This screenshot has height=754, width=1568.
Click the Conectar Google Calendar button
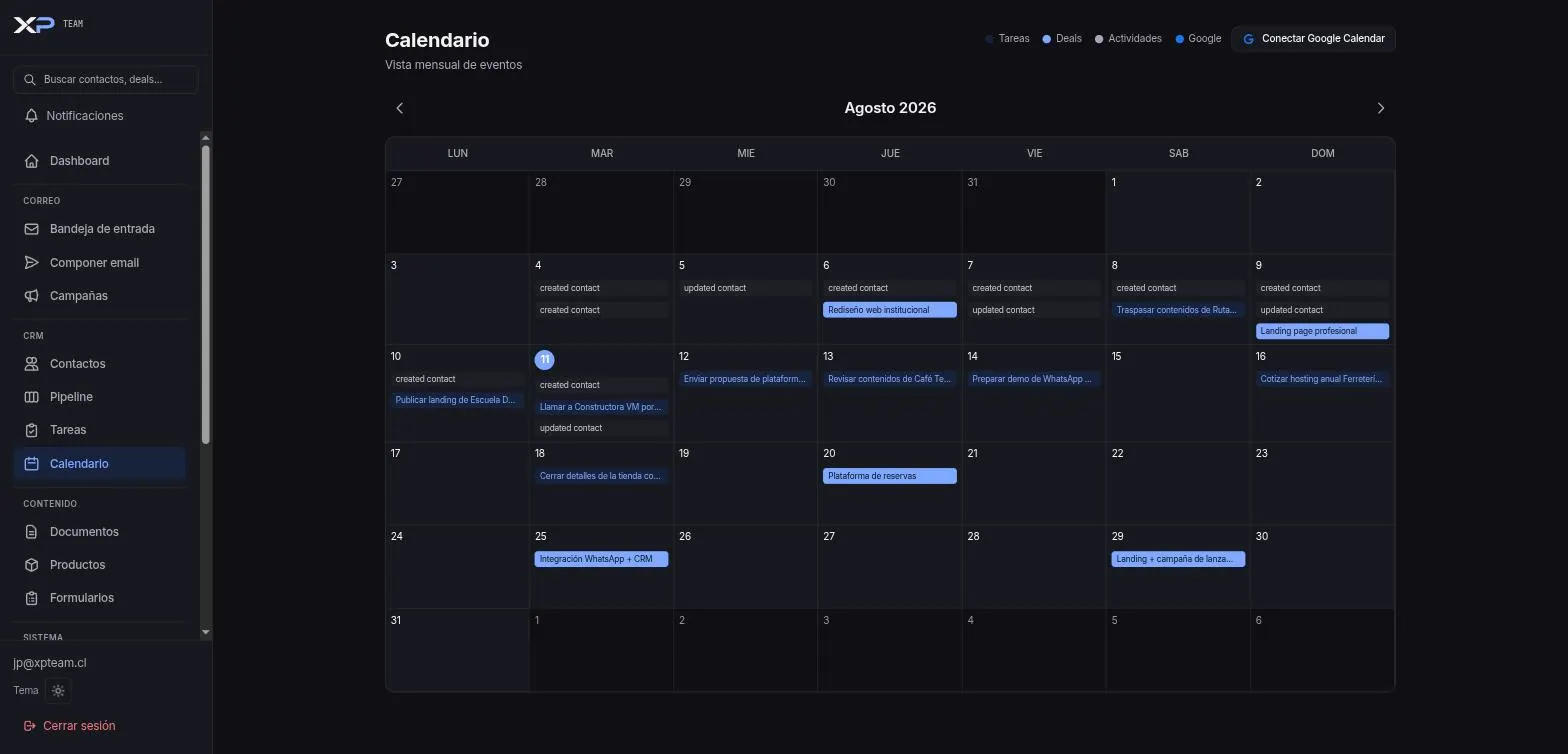point(1314,39)
